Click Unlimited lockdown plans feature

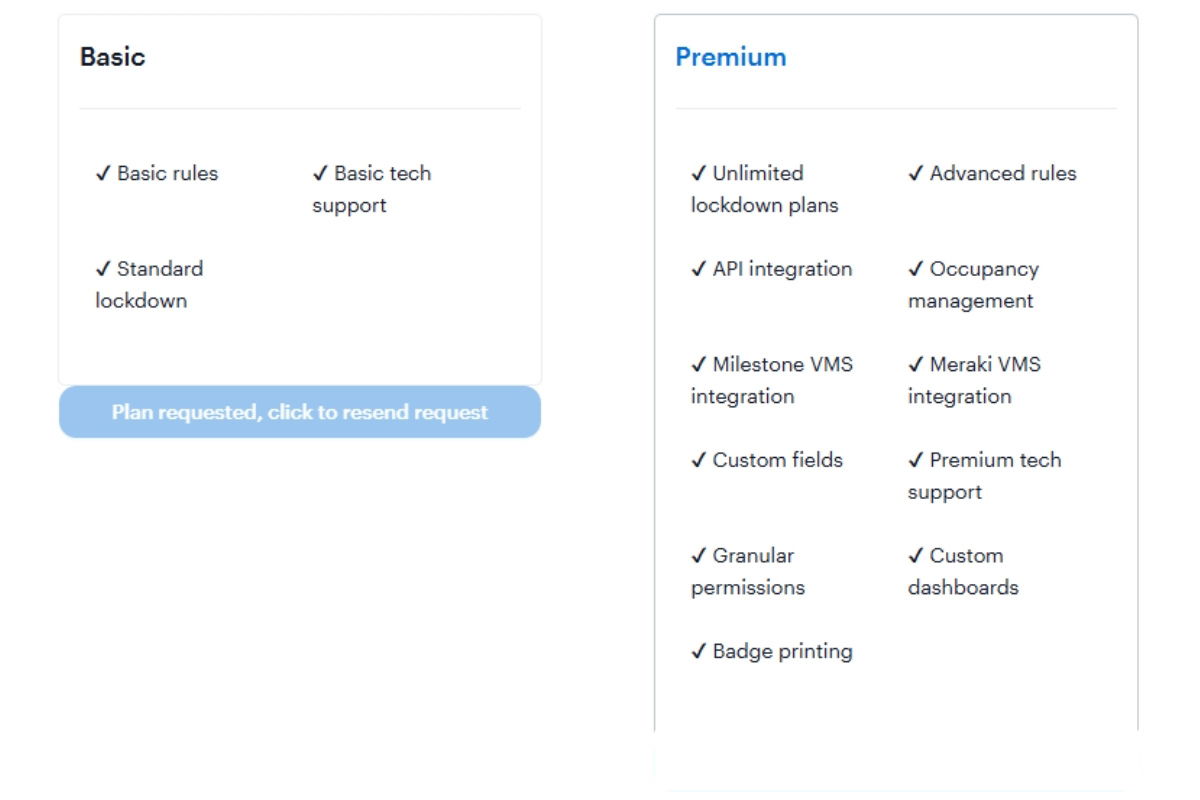[x=765, y=189]
